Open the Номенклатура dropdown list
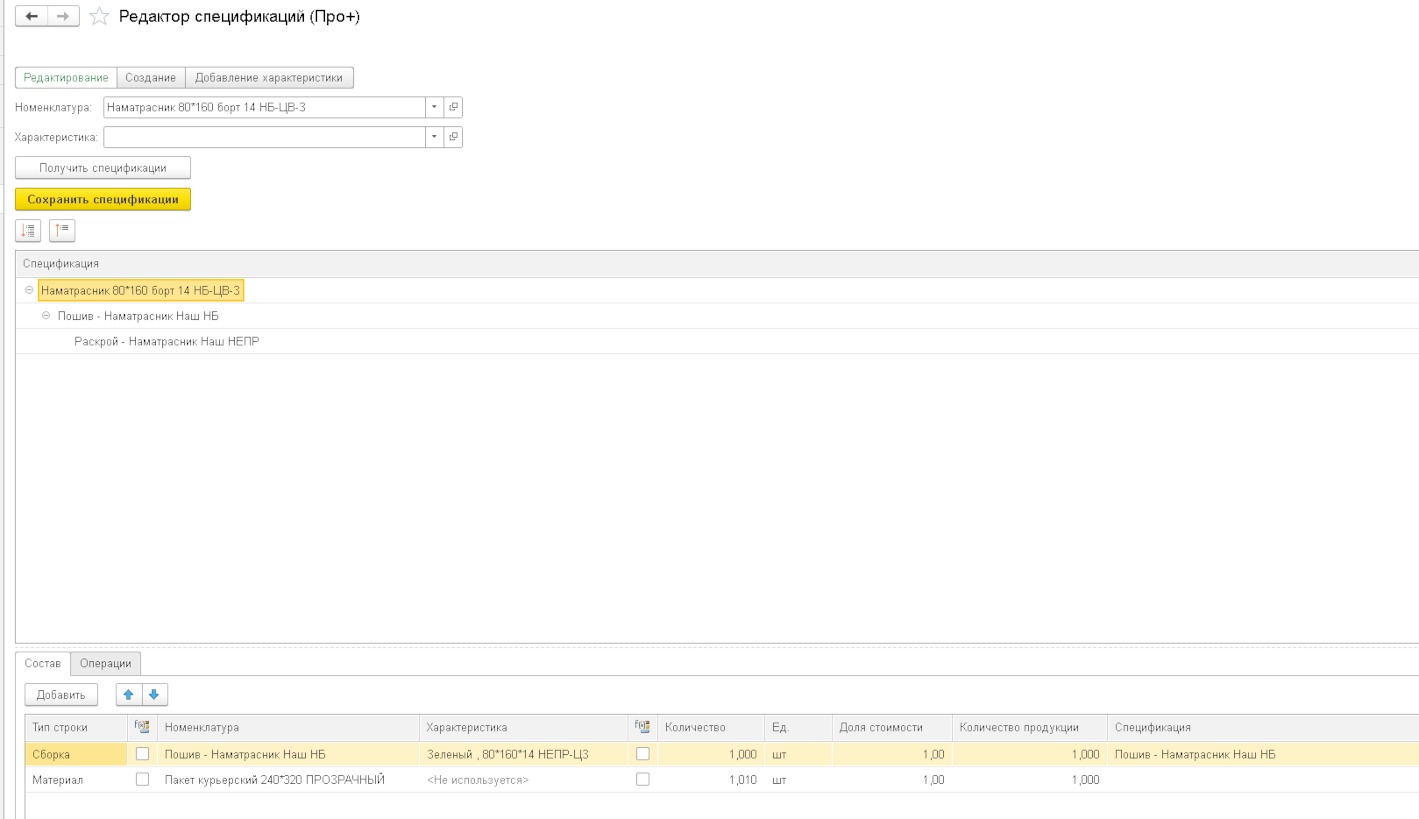This screenshot has width=1419, height=819. pyautogui.click(x=434, y=107)
